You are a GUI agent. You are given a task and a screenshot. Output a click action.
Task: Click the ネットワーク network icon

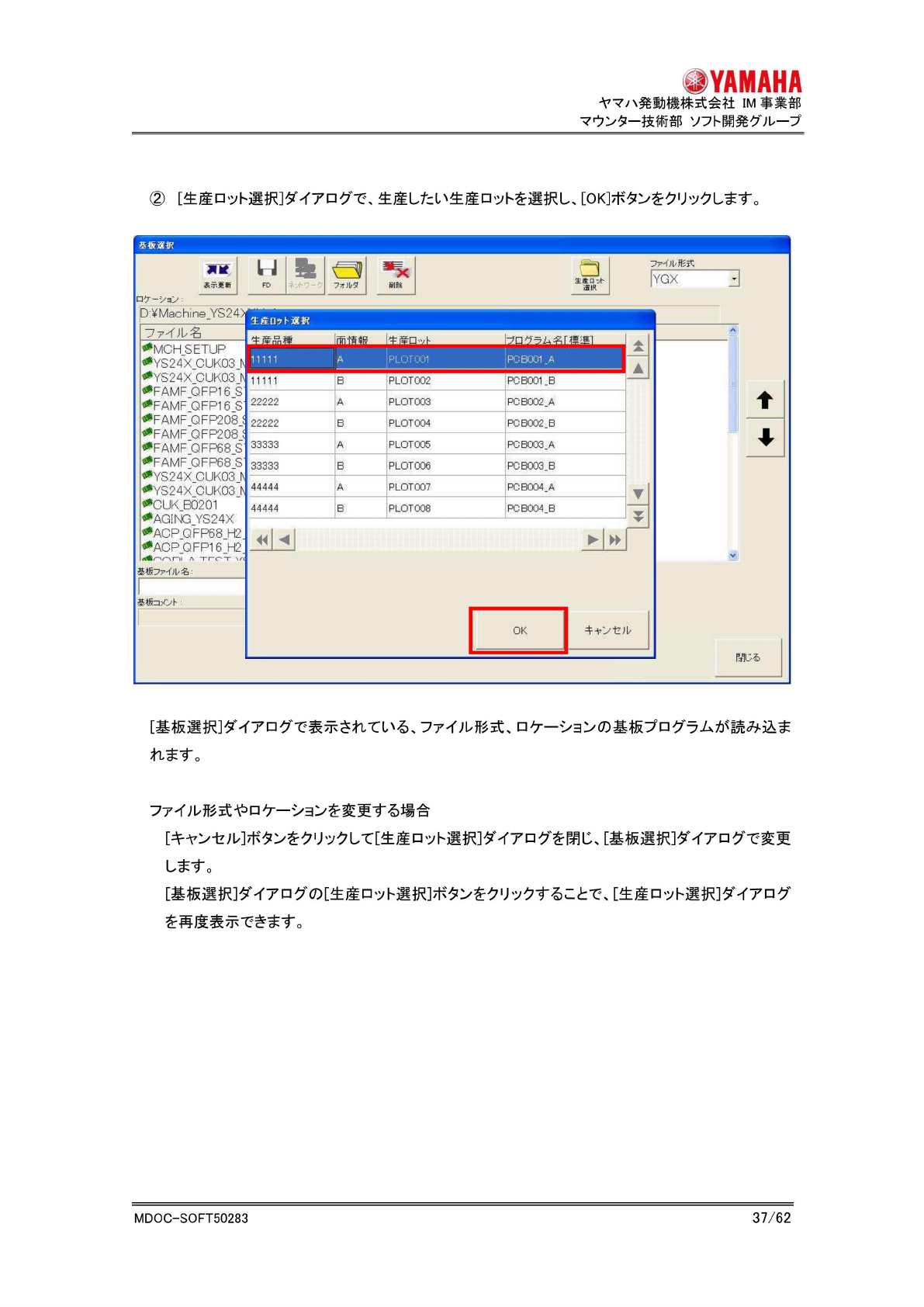click(x=306, y=275)
